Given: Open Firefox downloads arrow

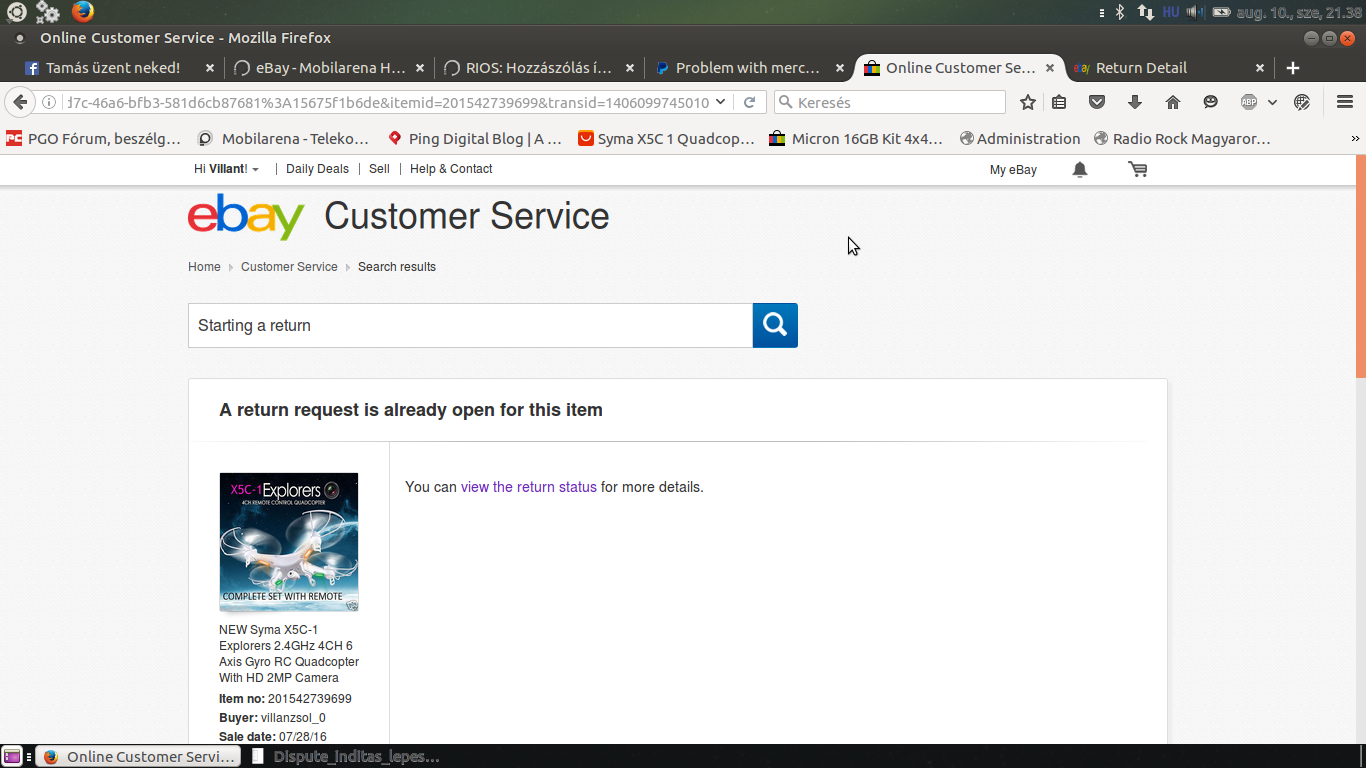Looking at the screenshot, I should click(1134, 102).
